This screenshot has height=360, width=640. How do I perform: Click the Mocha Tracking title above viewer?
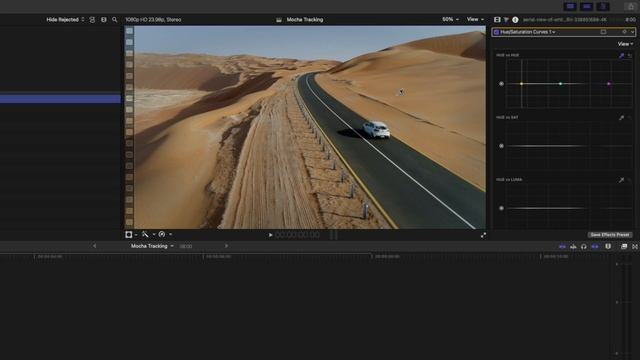click(304, 20)
